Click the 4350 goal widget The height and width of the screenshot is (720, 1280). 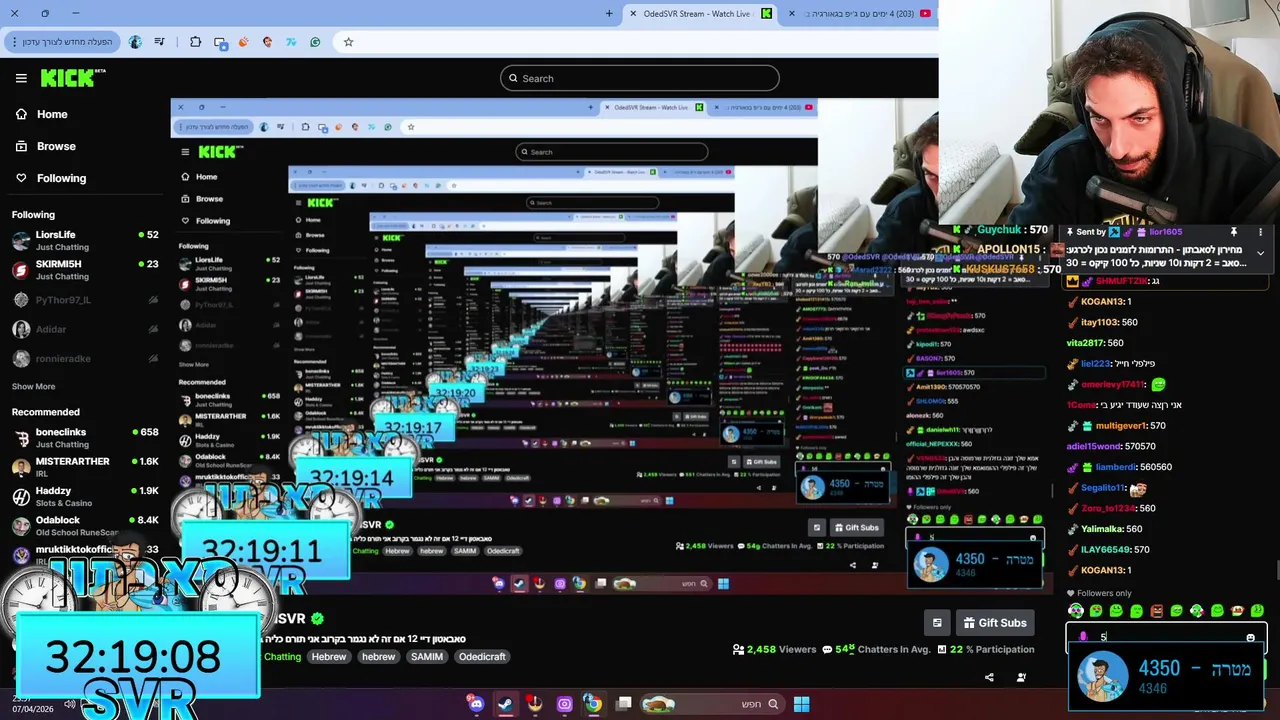coord(1167,676)
